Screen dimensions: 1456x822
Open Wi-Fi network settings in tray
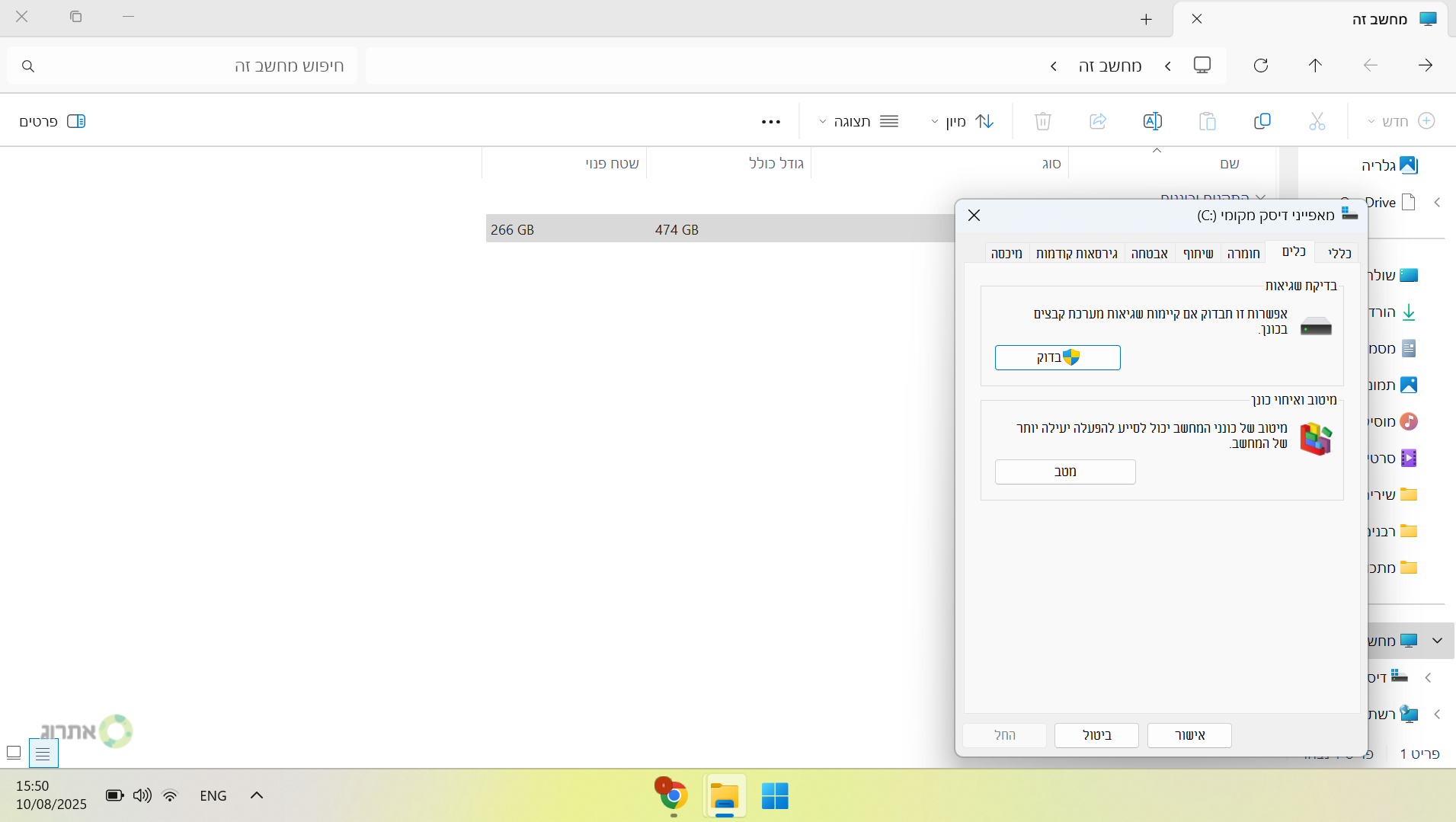[170, 795]
